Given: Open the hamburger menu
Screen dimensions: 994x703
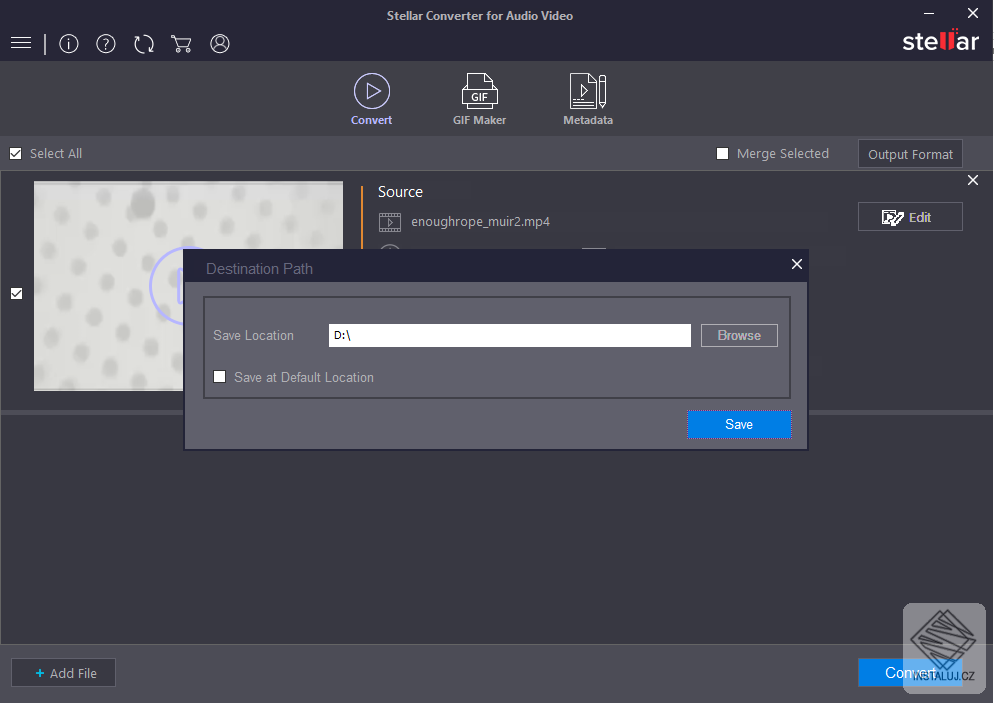Looking at the screenshot, I should (20, 43).
